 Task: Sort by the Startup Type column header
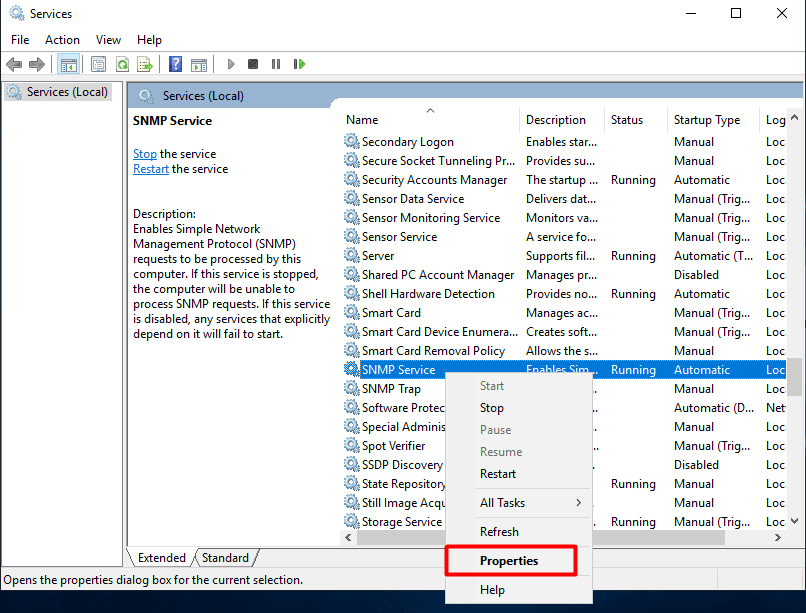tap(713, 120)
